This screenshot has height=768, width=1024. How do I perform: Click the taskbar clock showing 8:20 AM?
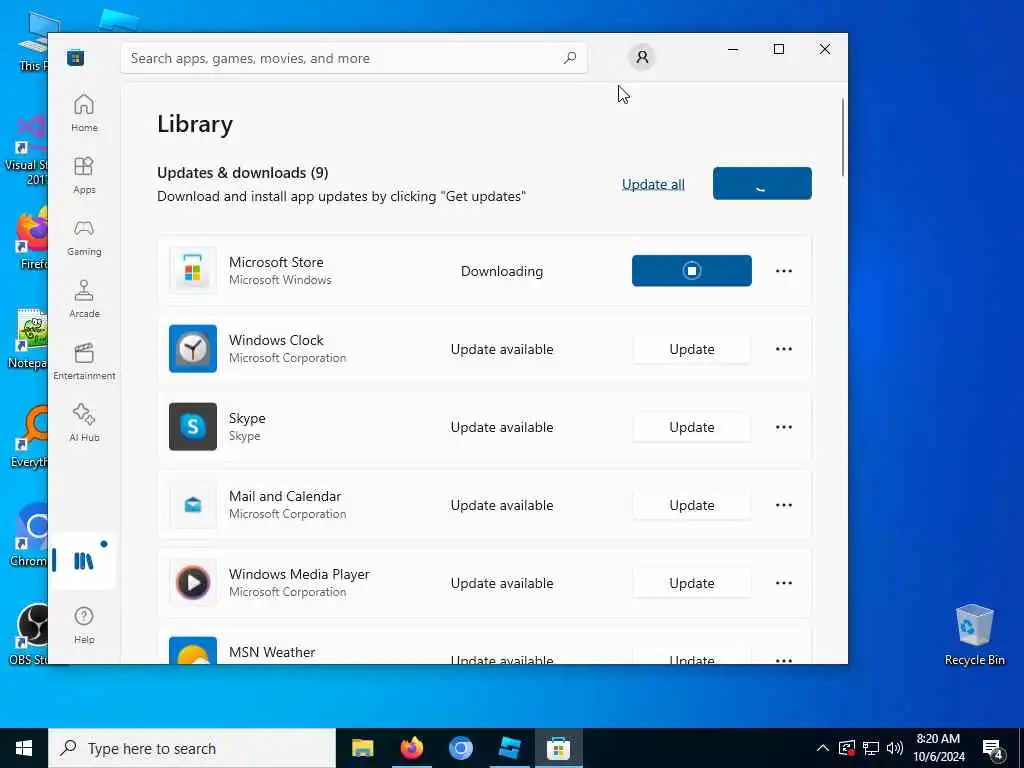pos(938,748)
